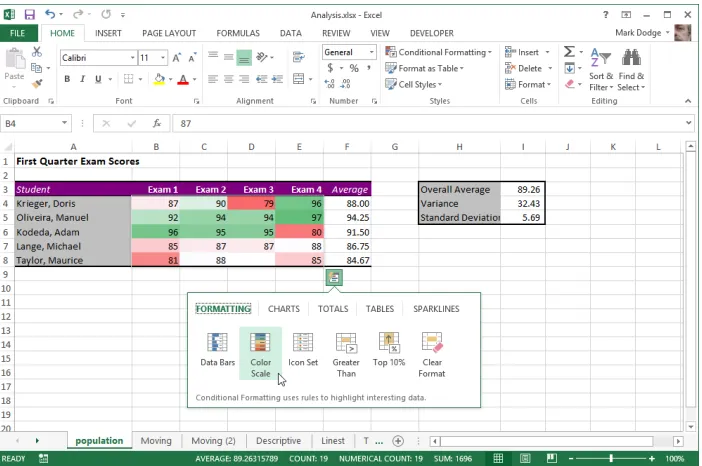Open the General number format dropdown
This screenshot has height=466, width=702.
pos(372,52)
